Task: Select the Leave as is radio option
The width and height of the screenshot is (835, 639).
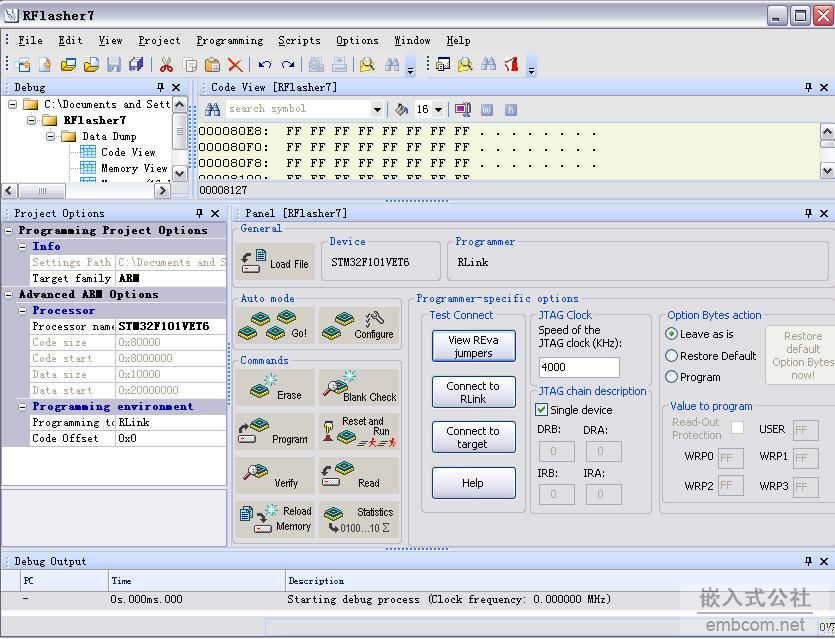Action: (x=672, y=334)
